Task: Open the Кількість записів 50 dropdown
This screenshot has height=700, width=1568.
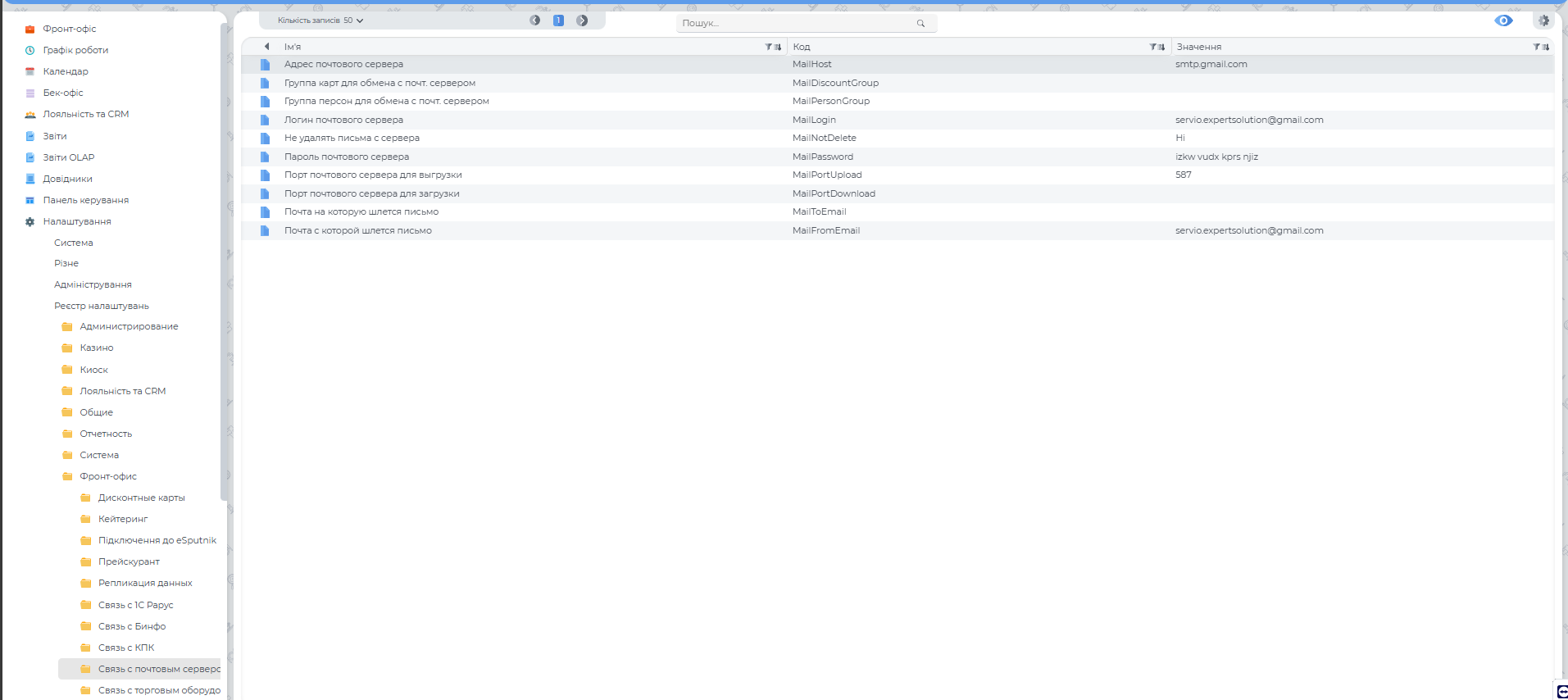Action: [x=320, y=20]
